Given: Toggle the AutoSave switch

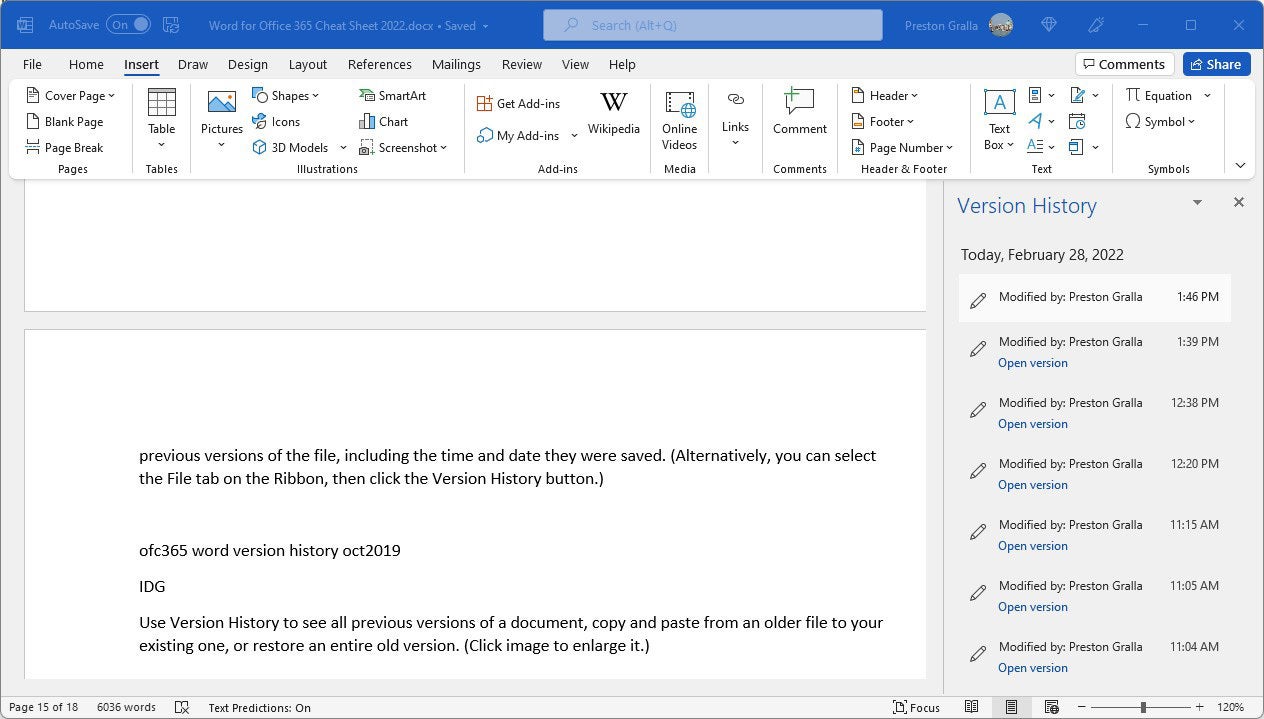Looking at the screenshot, I should pos(130,25).
